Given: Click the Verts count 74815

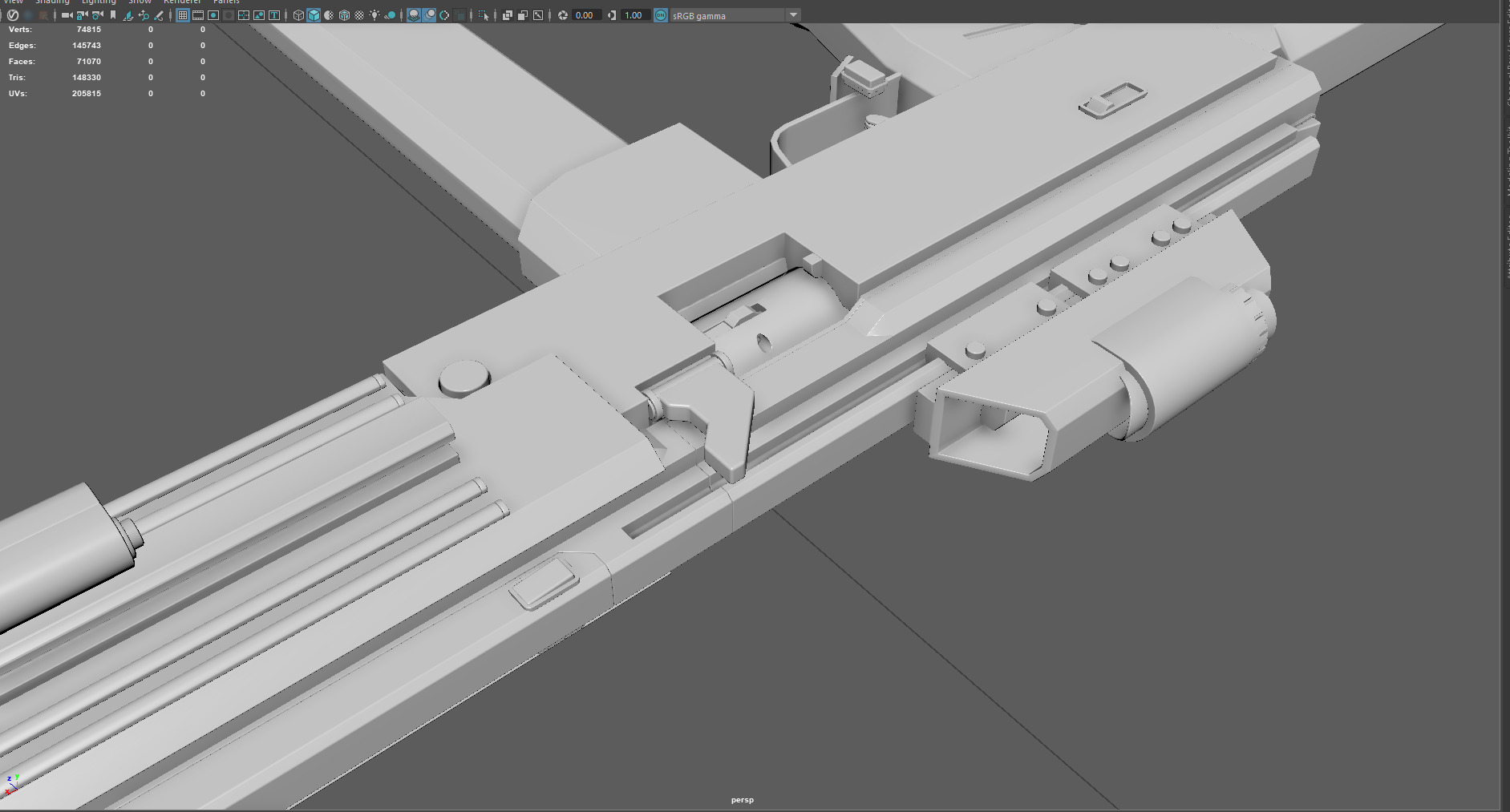Looking at the screenshot, I should (x=89, y=30).
